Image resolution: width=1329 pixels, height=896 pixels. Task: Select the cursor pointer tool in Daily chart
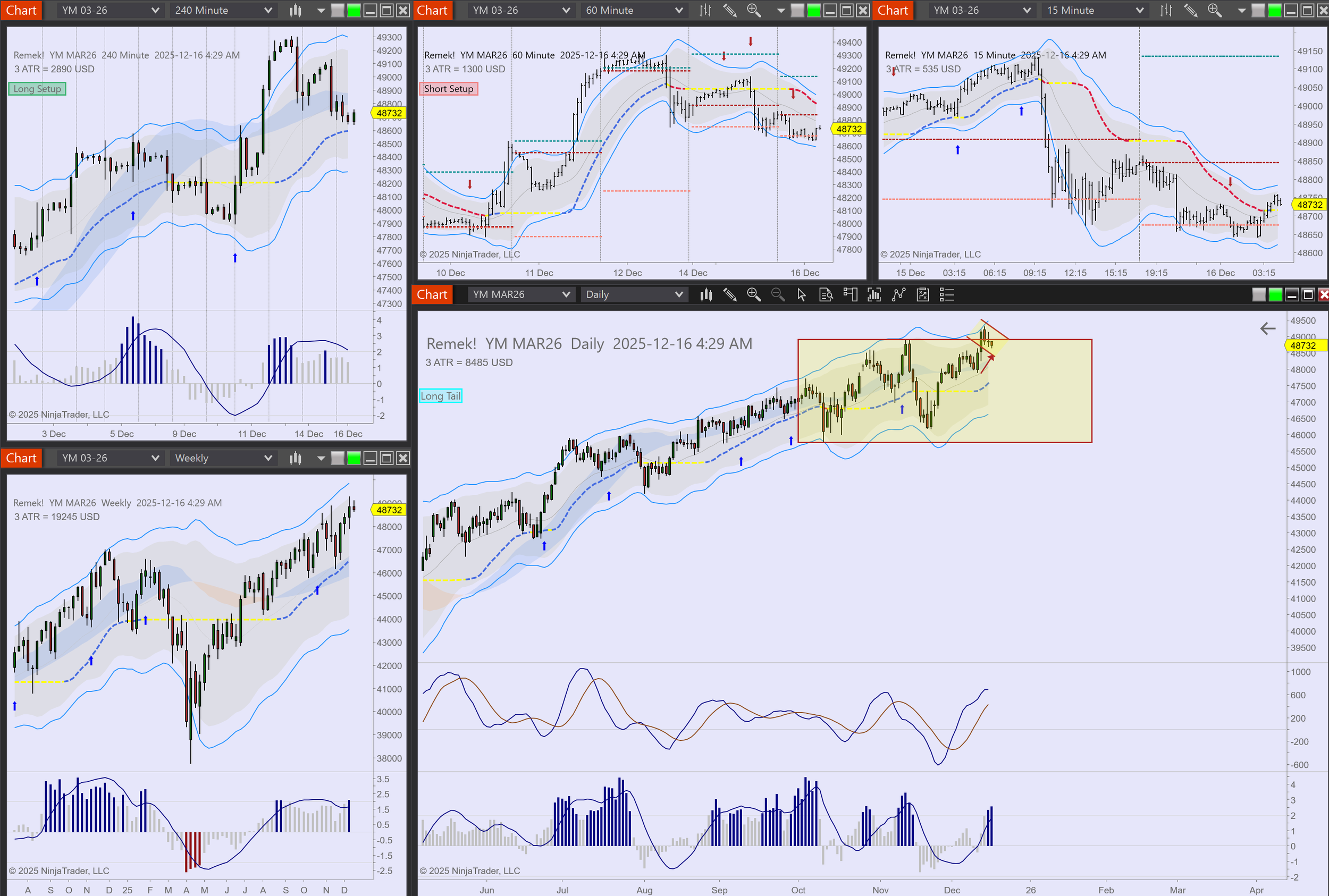pos(802,294)
